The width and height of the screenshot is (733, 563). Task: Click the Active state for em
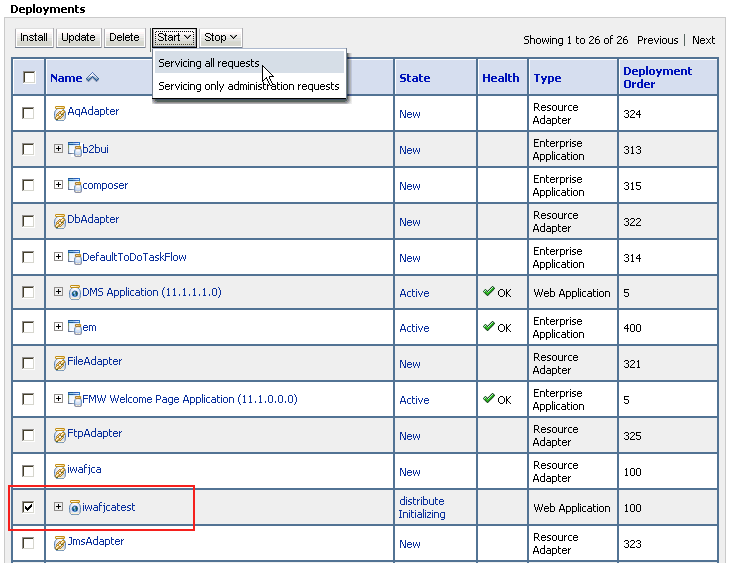click(414, 328)
